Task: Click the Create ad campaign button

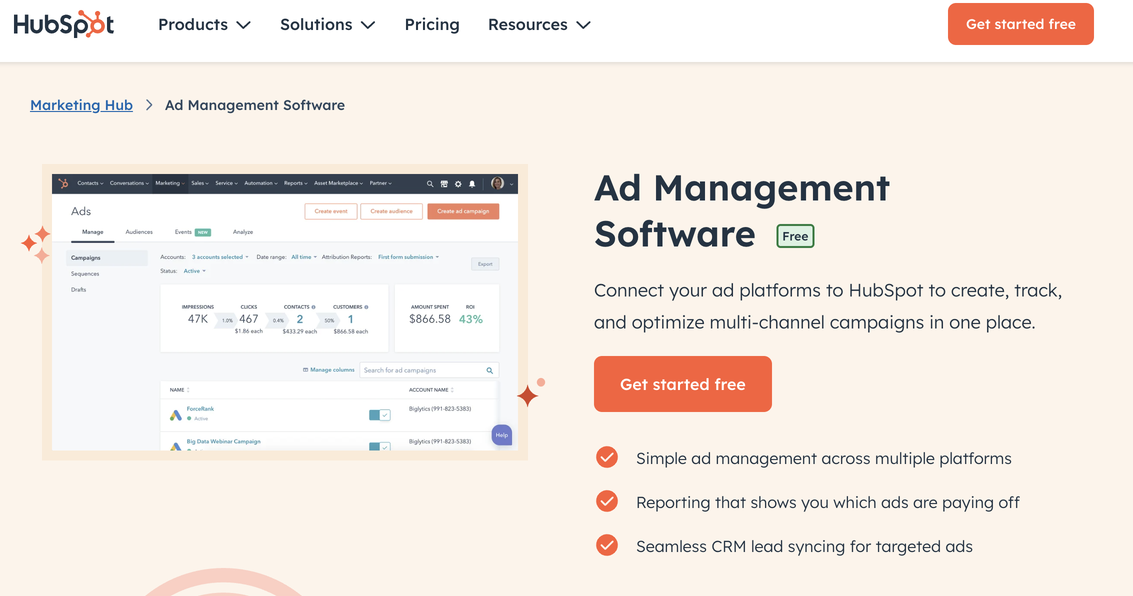Action: pyautogui.click(x=463, y=211)
